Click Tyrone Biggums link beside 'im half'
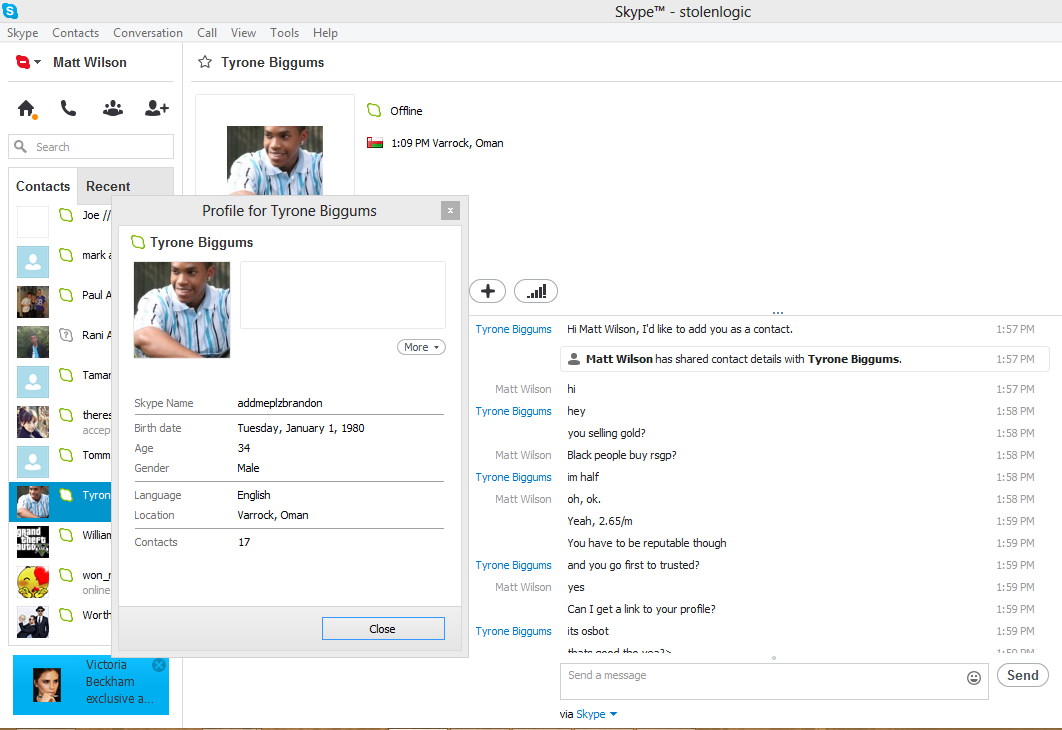Image resolution: width=1062 pixels, height=730 pixels. (513, 477)
